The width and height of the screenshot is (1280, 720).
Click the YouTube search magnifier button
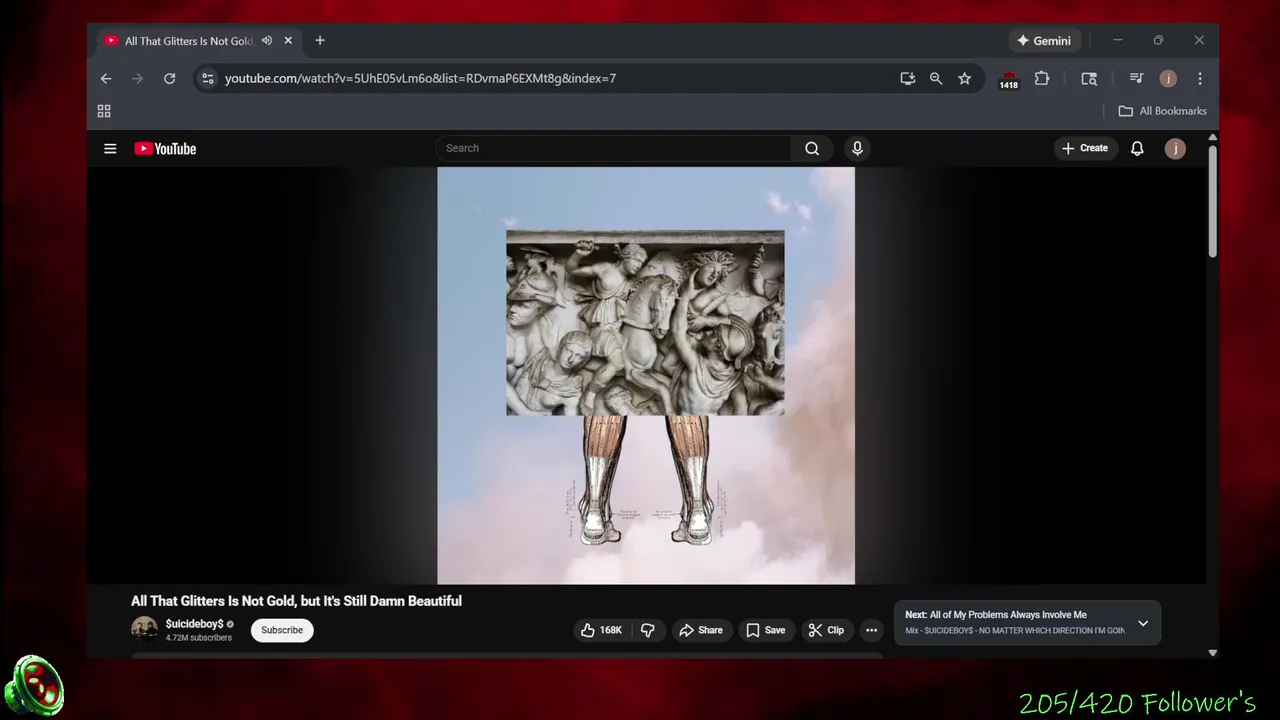click(x=812, y=148)
